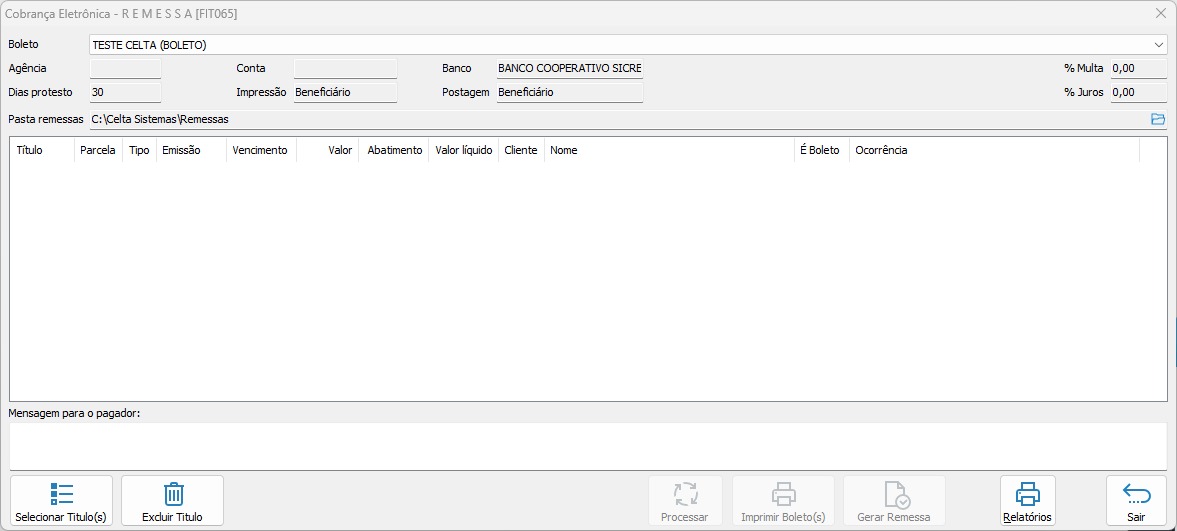Click inside the Mensagem para o pagador box
Viewport: 1177px width, 531px height.
click(x=588, y=445)
